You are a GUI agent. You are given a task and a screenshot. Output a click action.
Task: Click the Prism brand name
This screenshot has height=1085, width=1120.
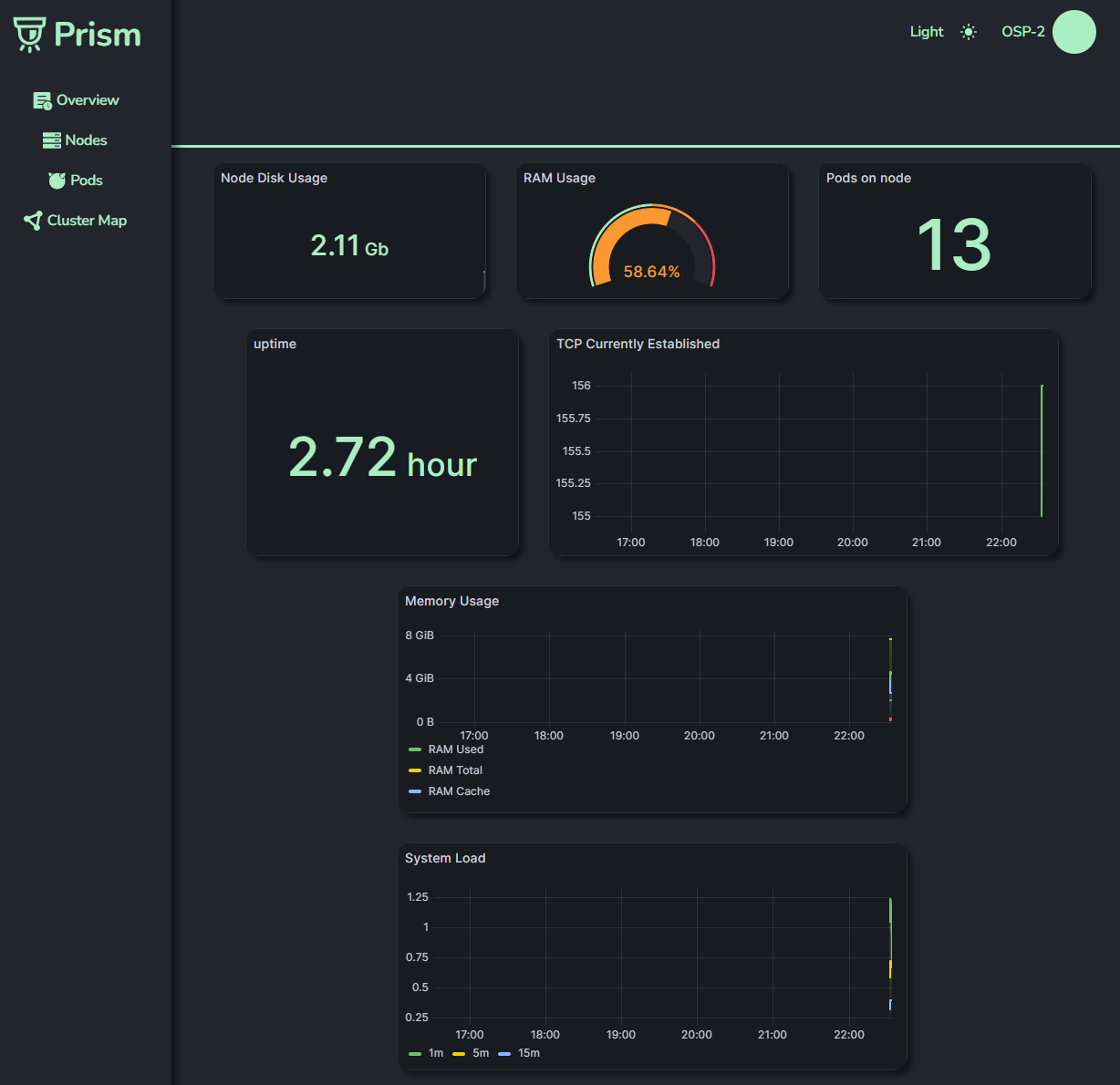point(98,35)
